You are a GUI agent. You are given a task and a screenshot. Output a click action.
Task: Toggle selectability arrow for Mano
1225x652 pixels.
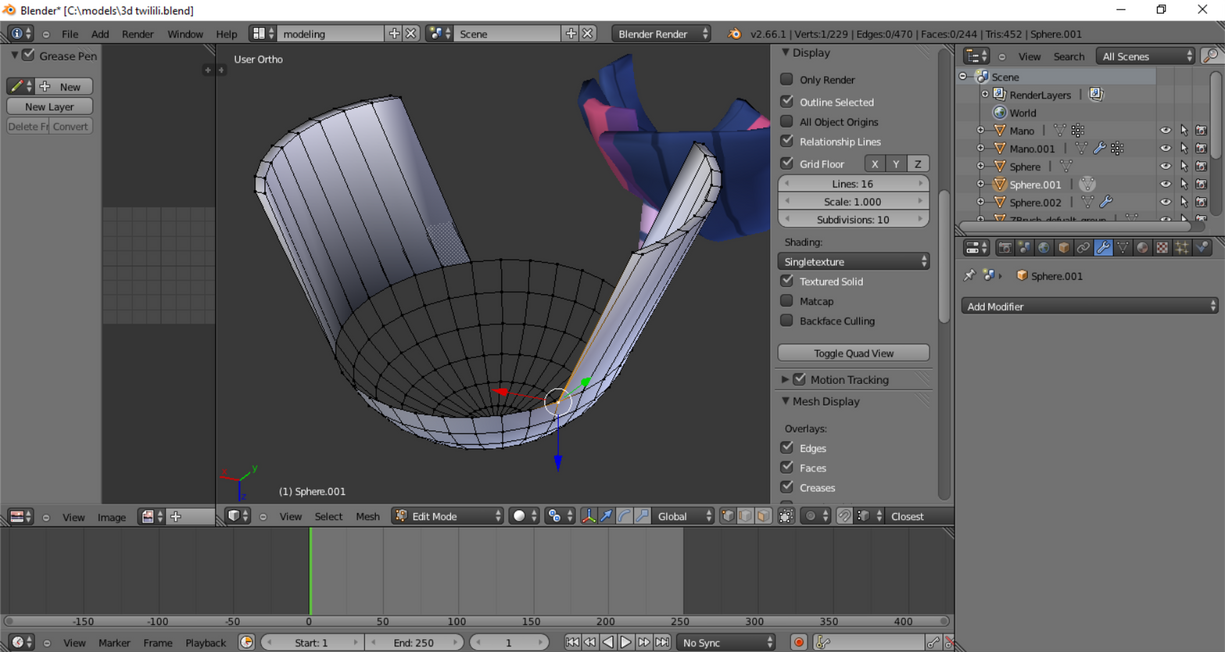click(x=1184, y=131)
